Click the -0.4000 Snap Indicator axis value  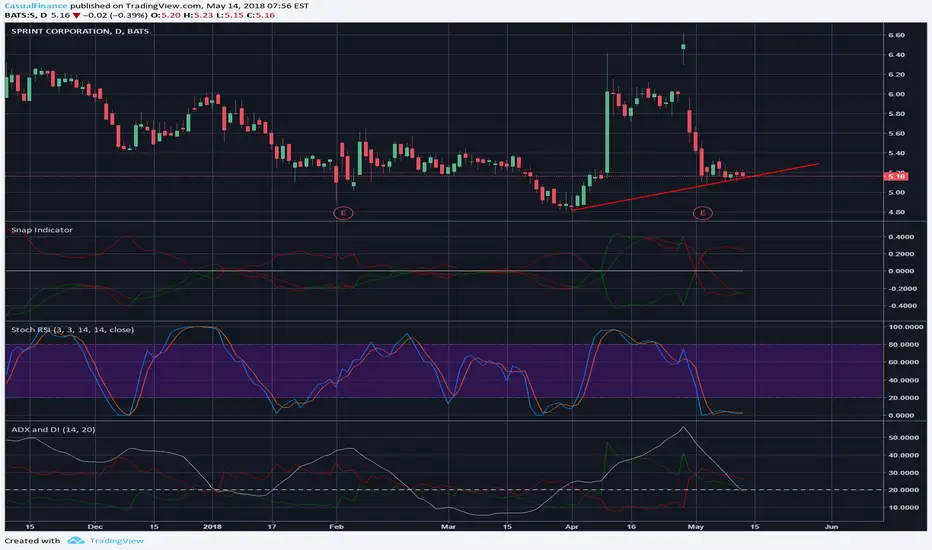(x=901, y=306)
